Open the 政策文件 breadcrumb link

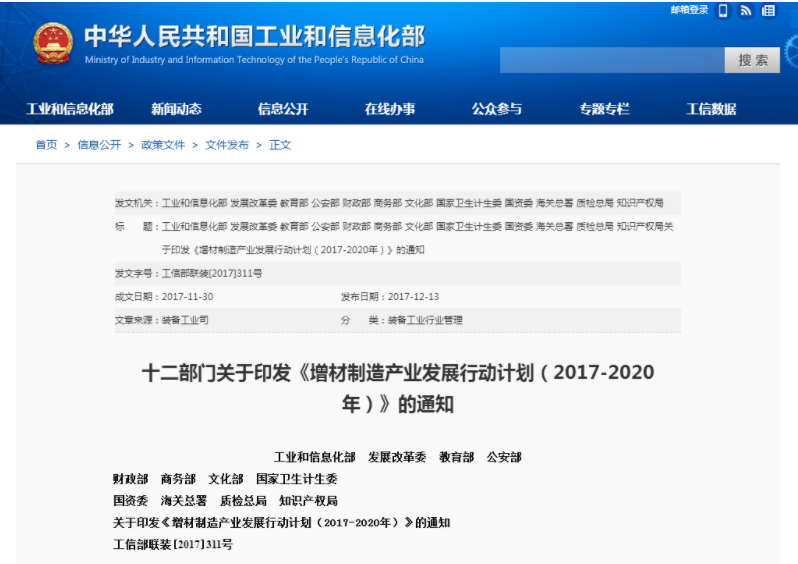click(x=163, y=145)
